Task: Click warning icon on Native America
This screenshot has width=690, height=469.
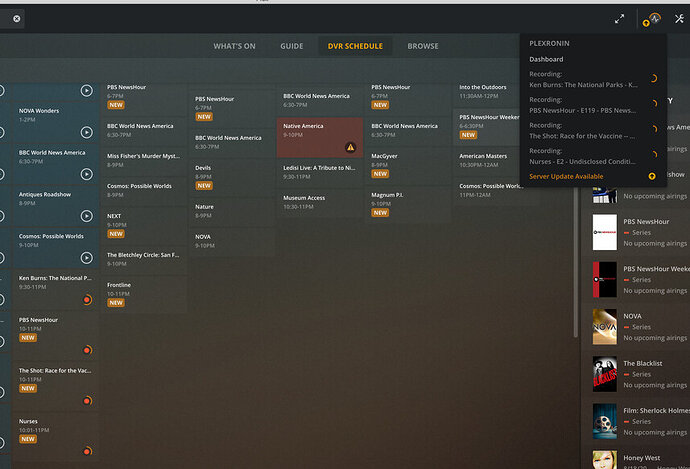Action: (x=350, y=147)
